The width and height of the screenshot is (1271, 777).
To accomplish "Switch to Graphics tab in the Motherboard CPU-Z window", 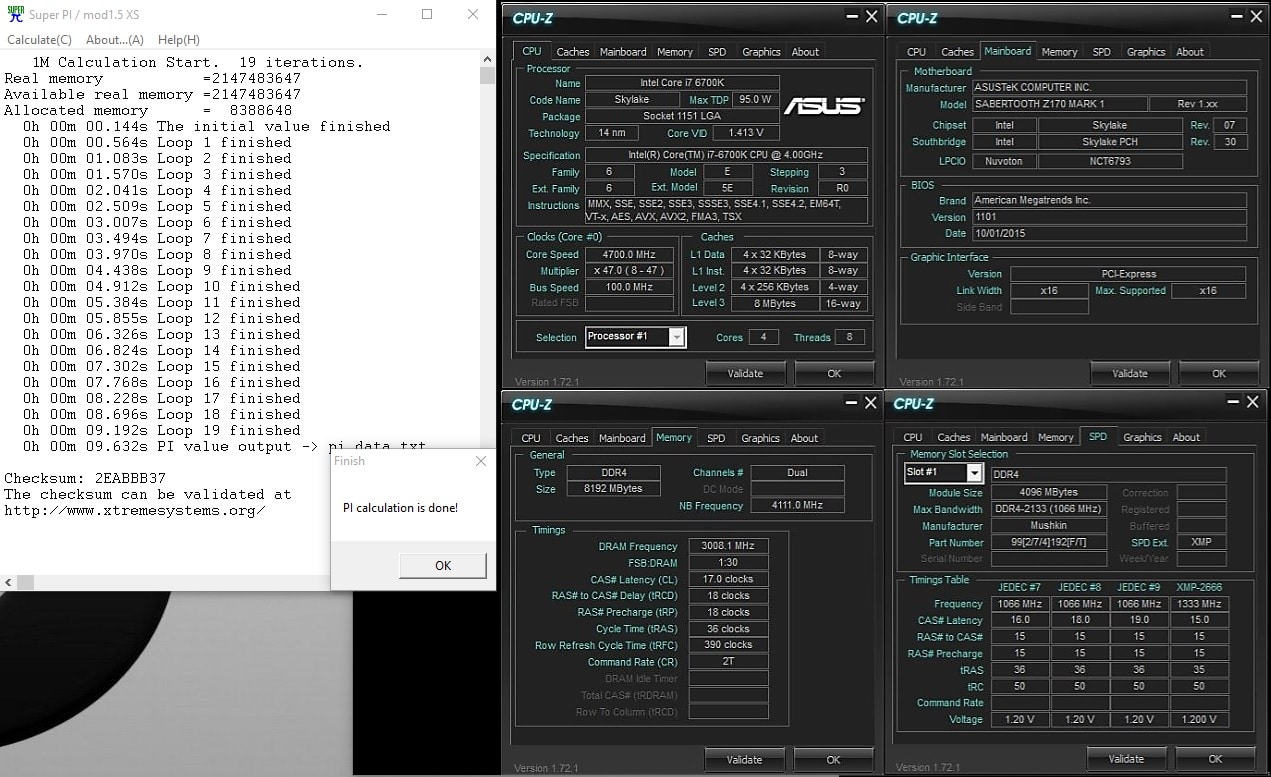I will click(1146, 52).
